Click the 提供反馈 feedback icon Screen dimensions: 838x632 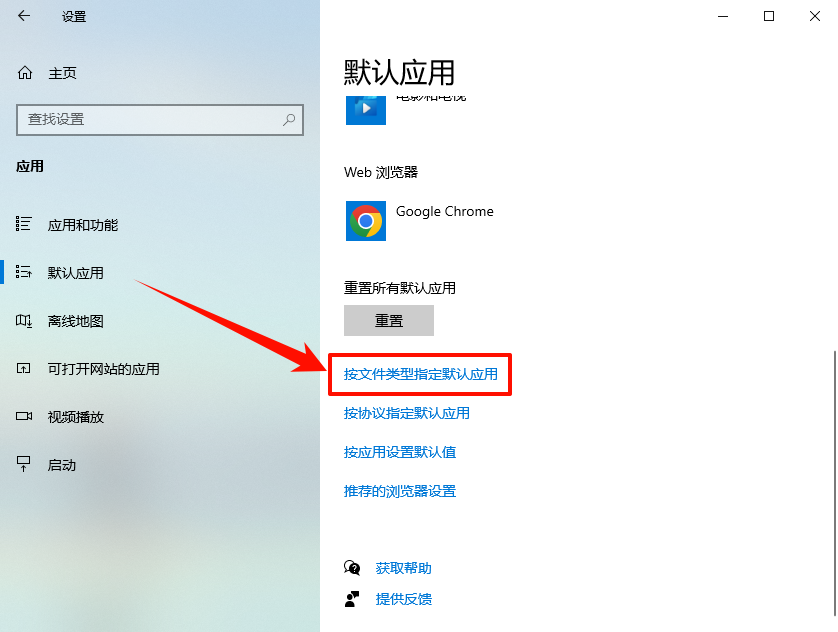[352, 599]
